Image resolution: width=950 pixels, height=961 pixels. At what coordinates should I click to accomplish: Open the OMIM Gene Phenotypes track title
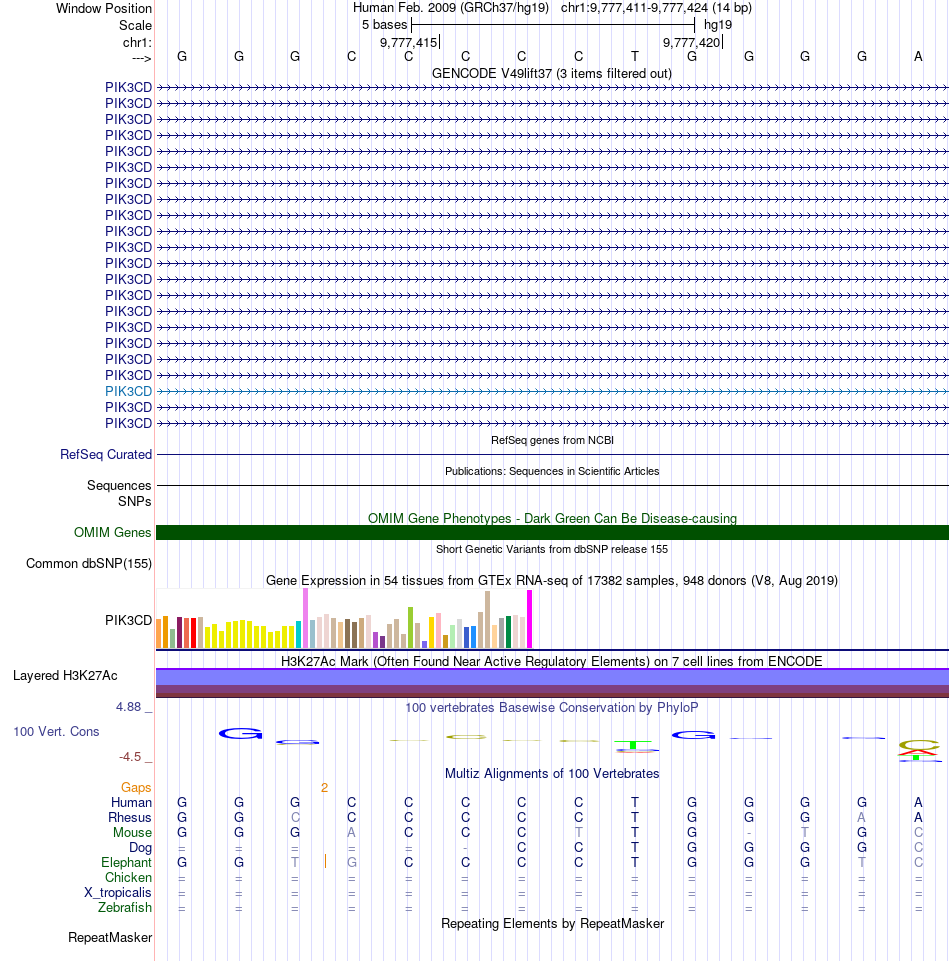click(x=552, y=518)
